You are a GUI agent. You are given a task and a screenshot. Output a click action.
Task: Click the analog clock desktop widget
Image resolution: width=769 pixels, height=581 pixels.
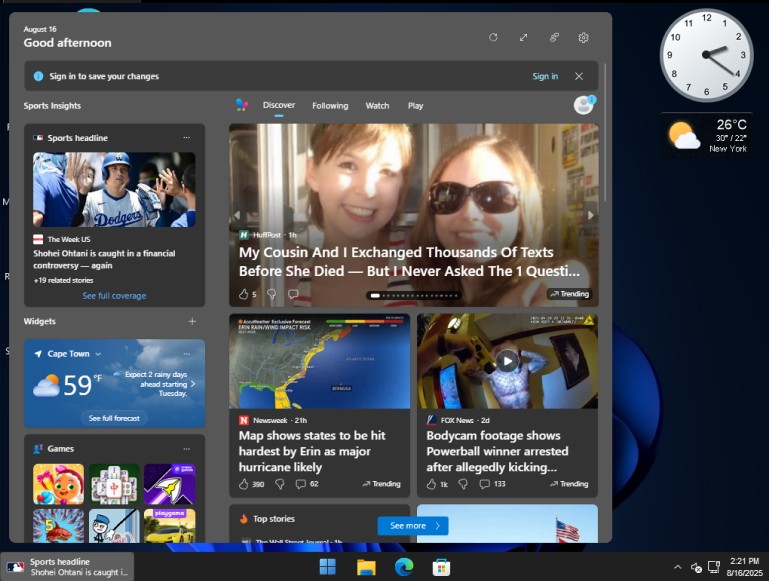(x=706, y=55)
